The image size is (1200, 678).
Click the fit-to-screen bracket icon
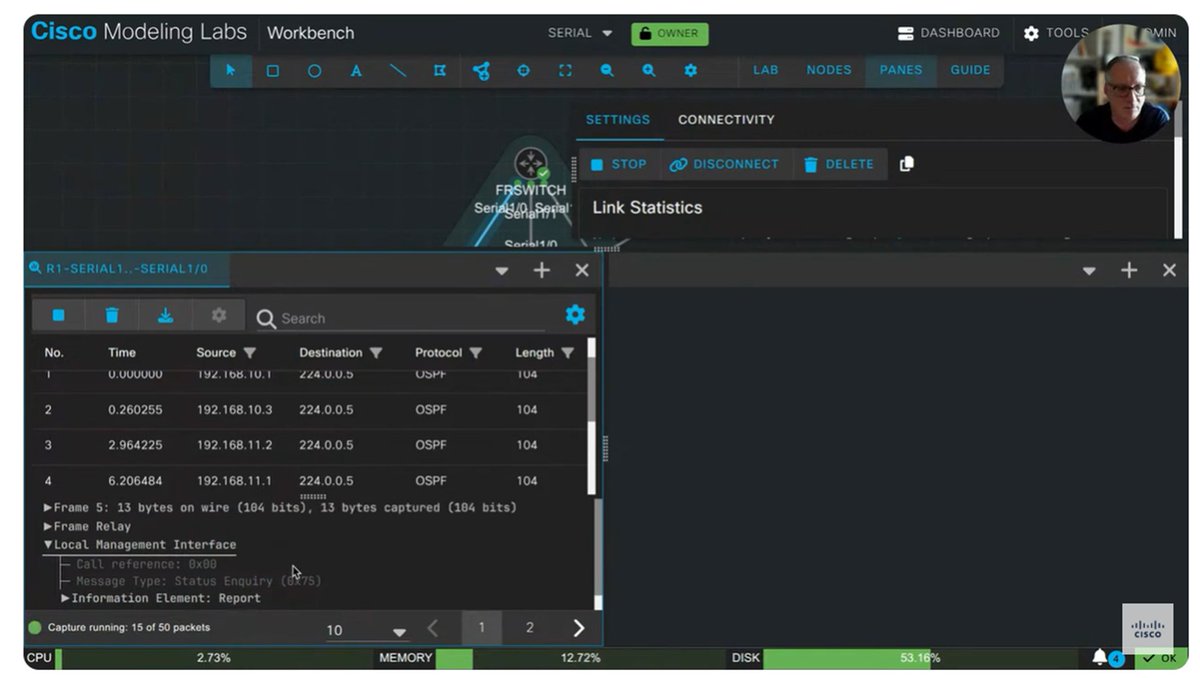point(565,71)
